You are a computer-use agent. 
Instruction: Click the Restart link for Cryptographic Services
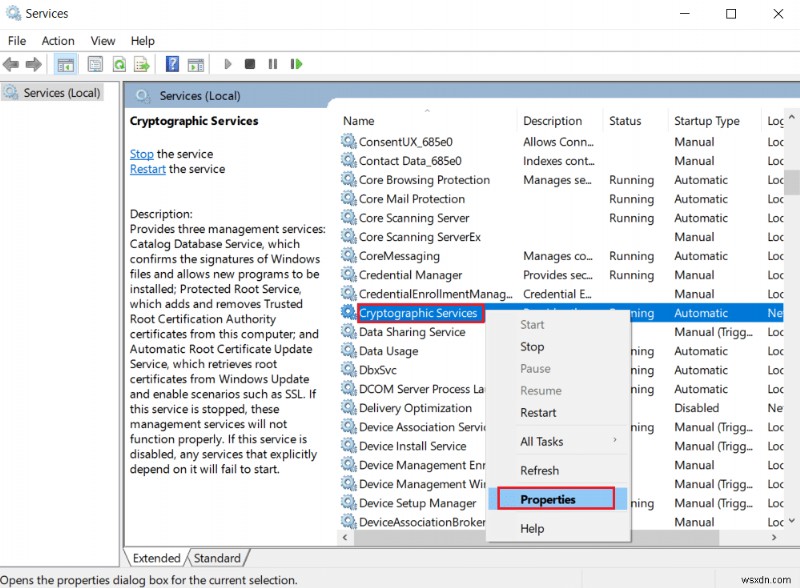pos(146,168)
